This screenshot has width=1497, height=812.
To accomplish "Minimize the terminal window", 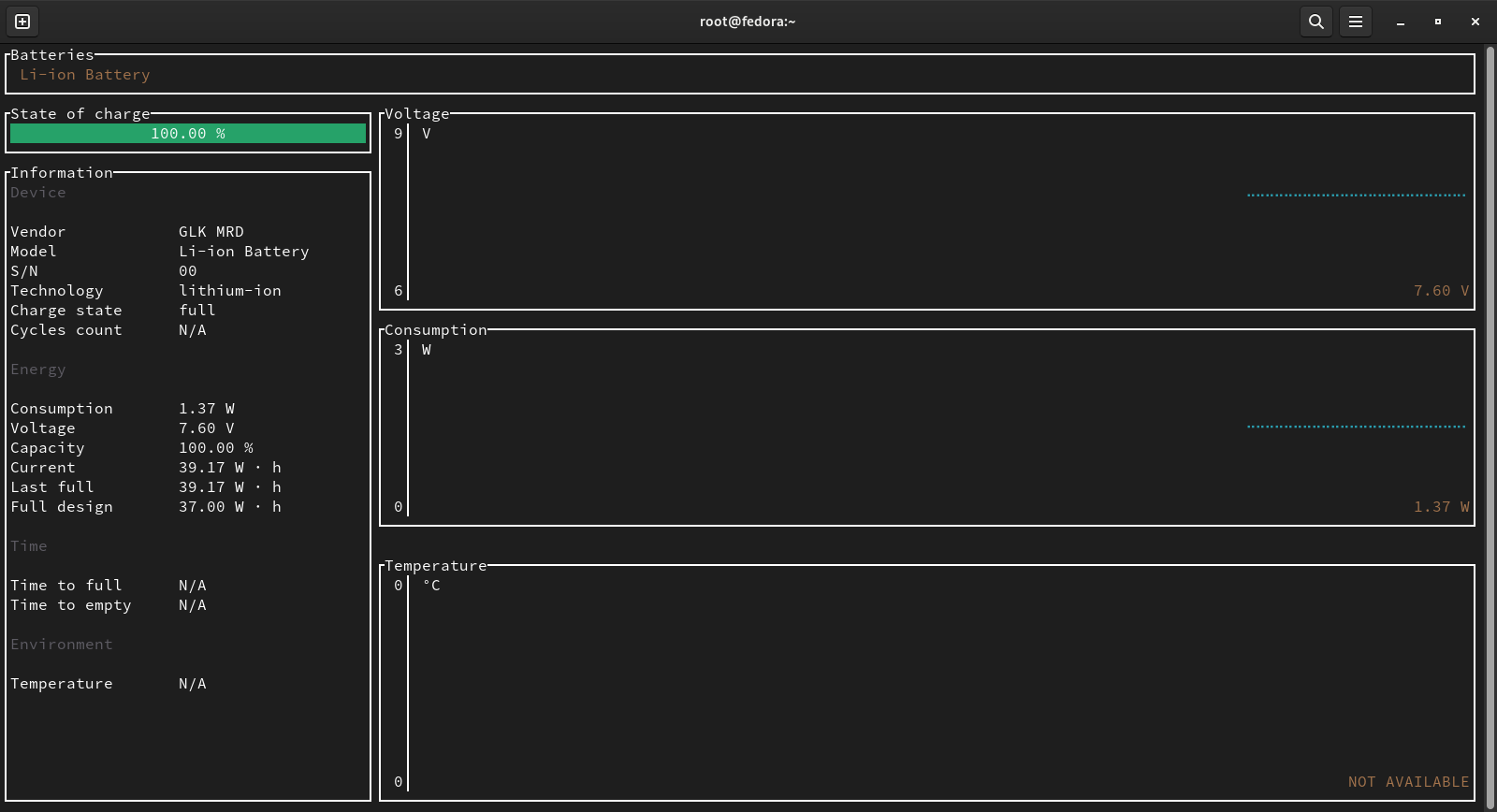I will click(x=1400, y=22).
